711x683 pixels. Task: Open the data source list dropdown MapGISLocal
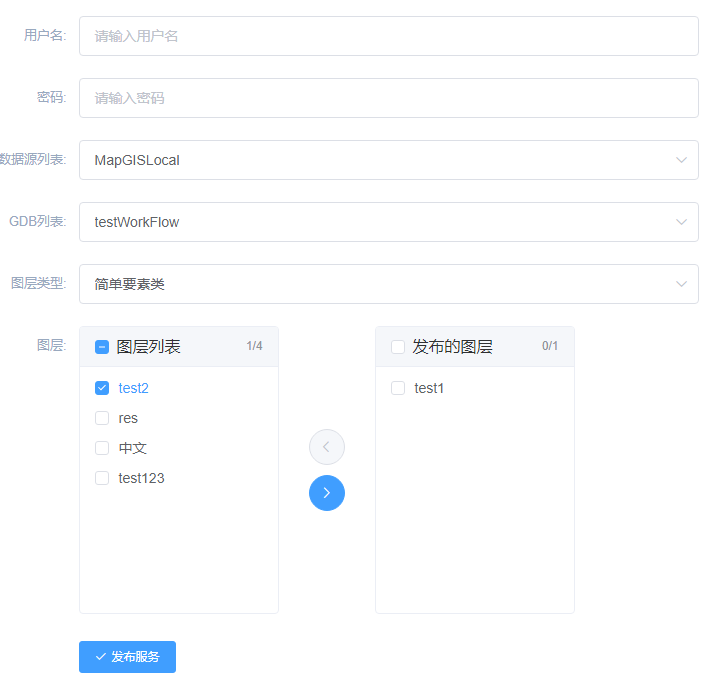tap(389, 160)
